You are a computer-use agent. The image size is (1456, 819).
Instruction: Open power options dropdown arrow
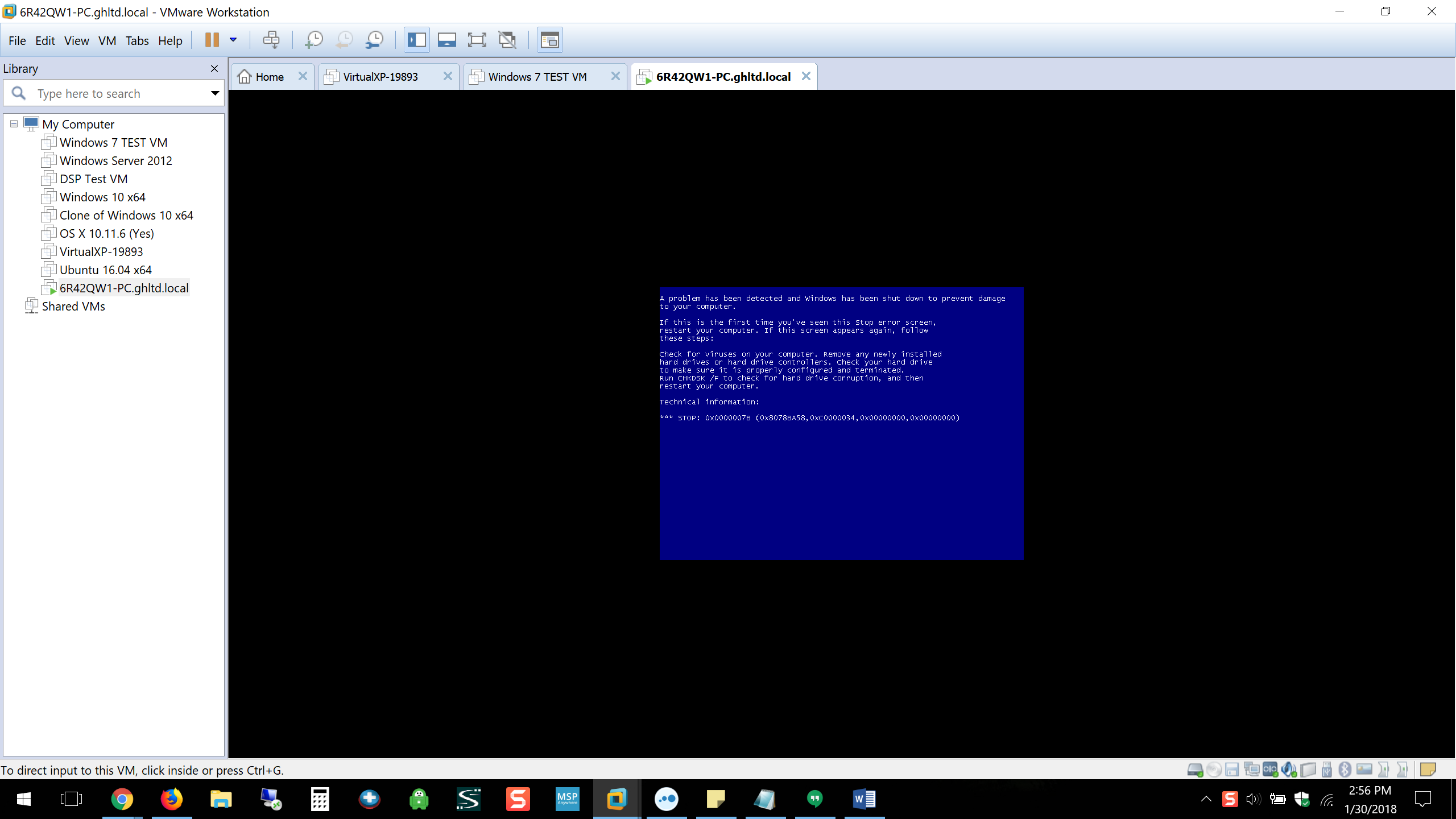(233, 40)
